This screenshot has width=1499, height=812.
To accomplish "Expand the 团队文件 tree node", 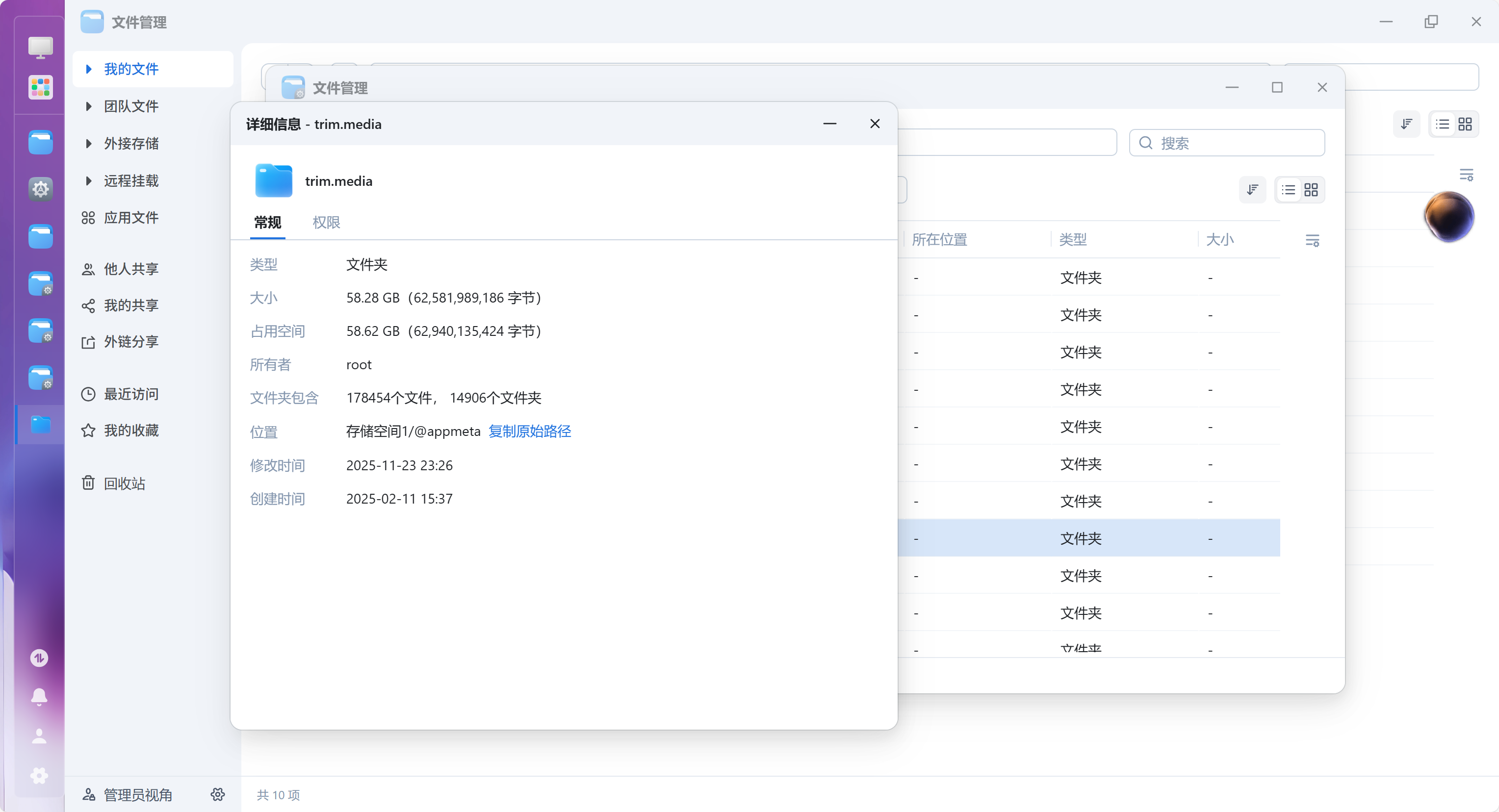I will pyautogui.click(x=88, y=106).
